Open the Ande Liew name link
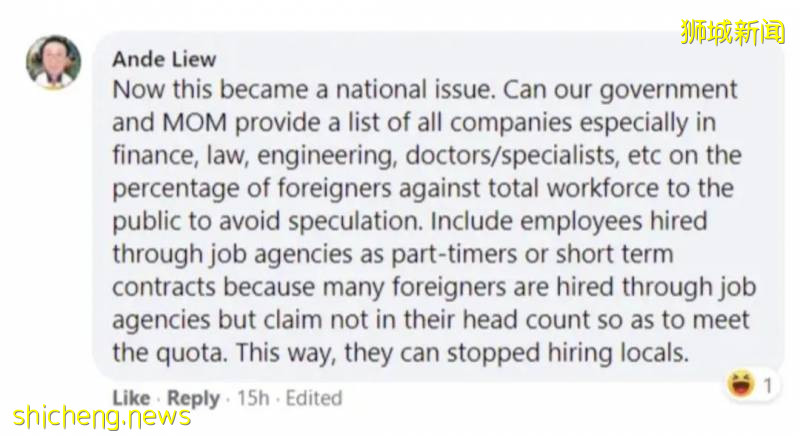The image size is (800, 436). click(x=164, y=59)
